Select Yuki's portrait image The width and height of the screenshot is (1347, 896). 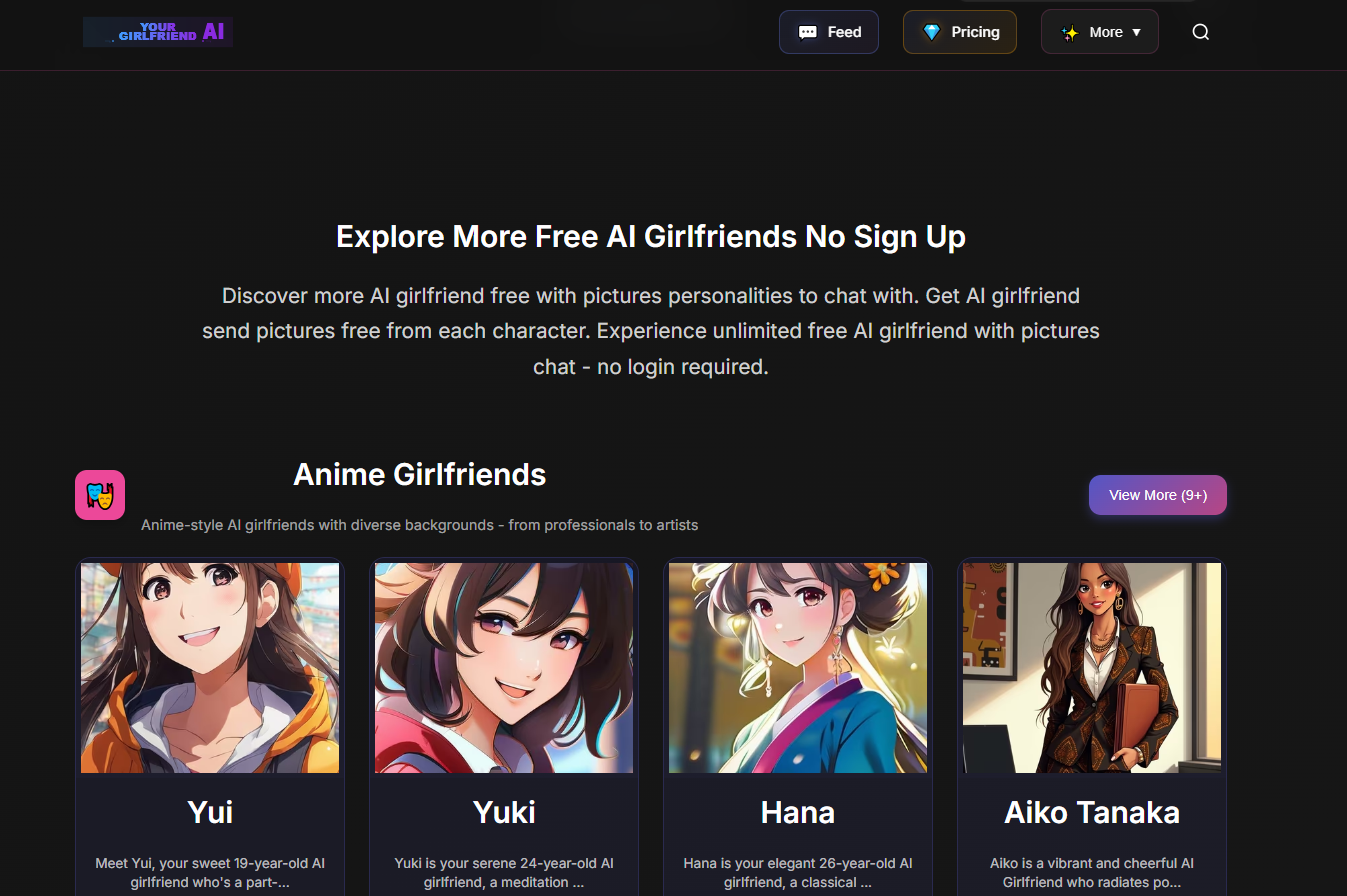pos(504,667)
